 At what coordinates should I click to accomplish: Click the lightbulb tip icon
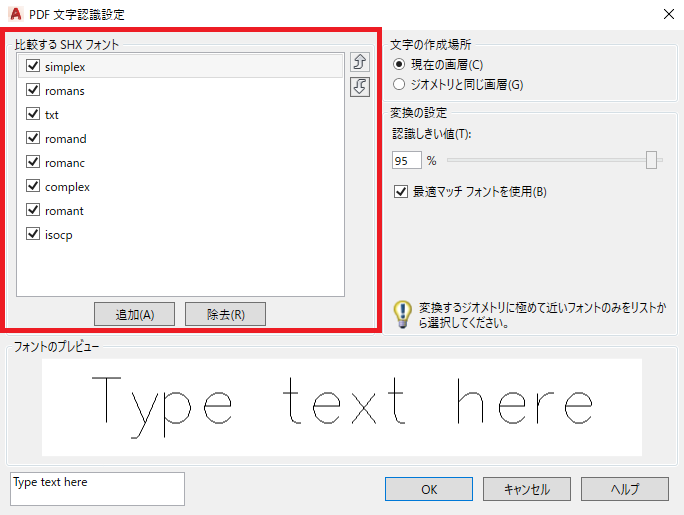(x=402, y=314)
